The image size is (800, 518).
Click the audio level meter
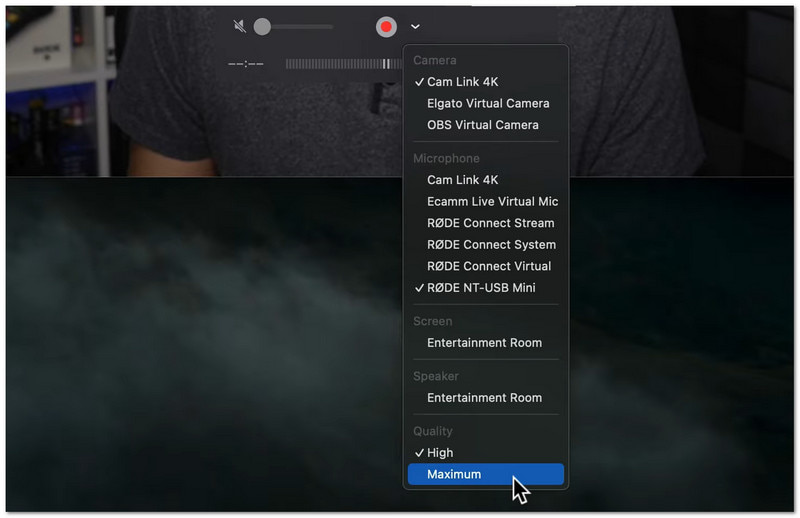[343, 64]
